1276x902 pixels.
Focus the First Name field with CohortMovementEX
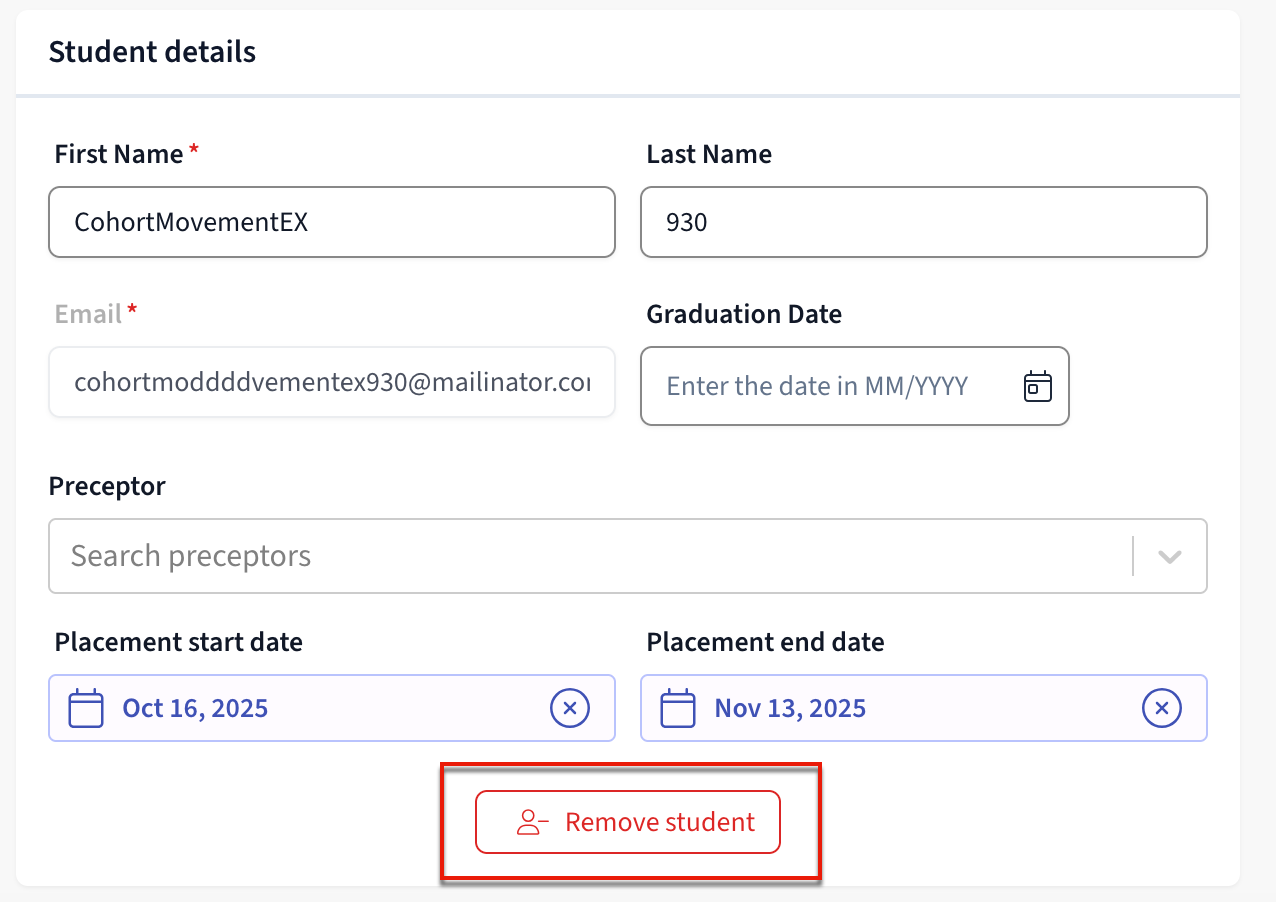pyautogui.click(x=331, y=222)
